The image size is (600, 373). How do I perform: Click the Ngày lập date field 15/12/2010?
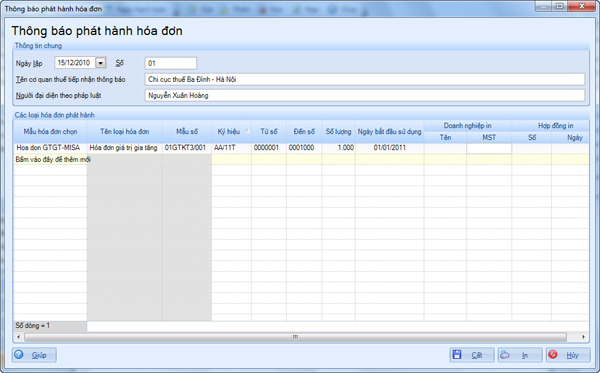click(75, 63)
